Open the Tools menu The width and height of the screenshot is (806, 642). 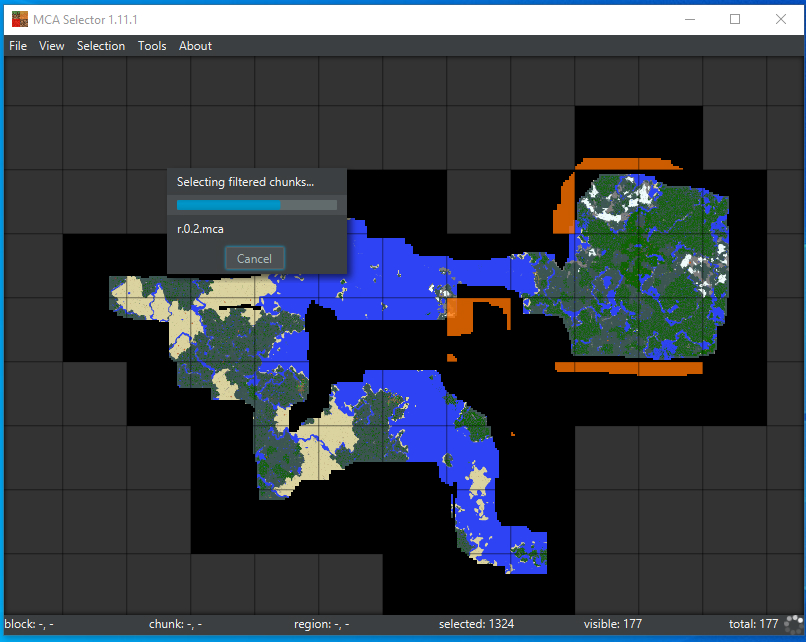pyautogui.click(x=151, y=45)
